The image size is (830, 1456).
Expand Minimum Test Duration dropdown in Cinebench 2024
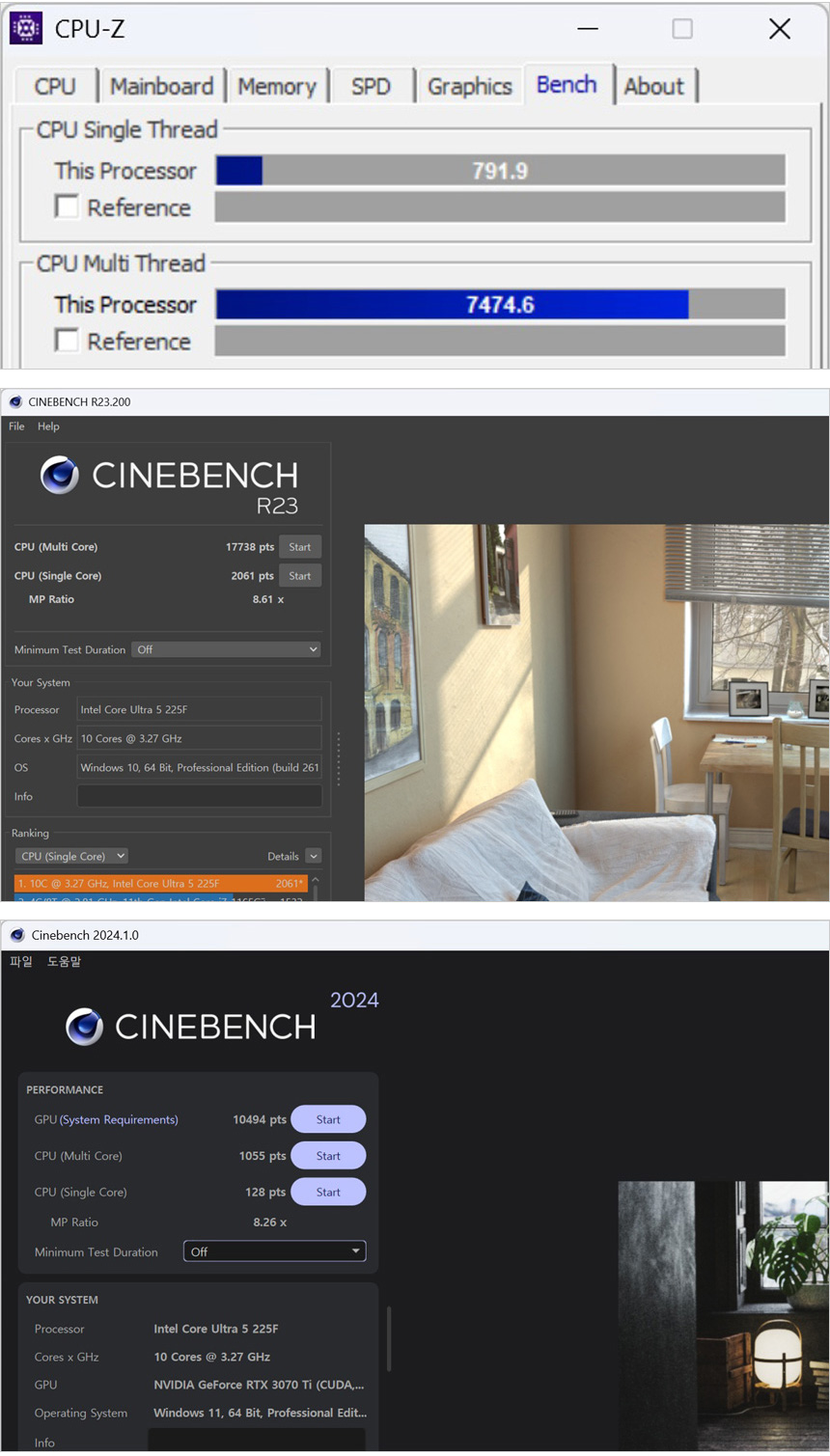coord(274,1251)
